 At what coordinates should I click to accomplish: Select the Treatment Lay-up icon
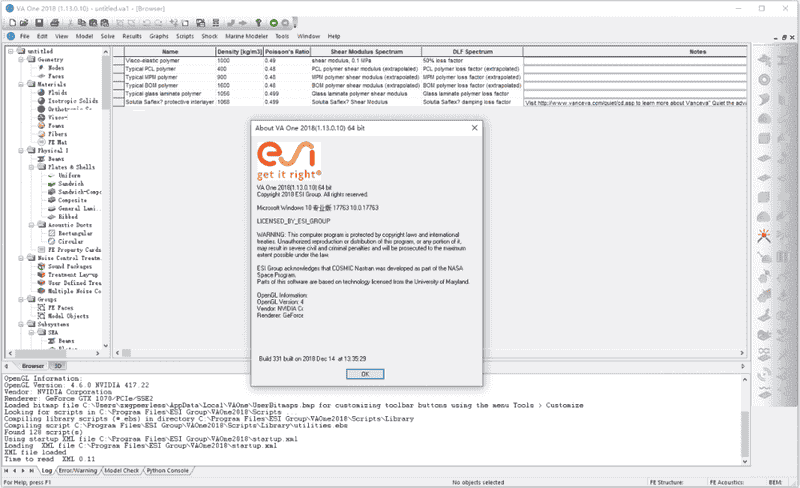click(x=41, y=275)
